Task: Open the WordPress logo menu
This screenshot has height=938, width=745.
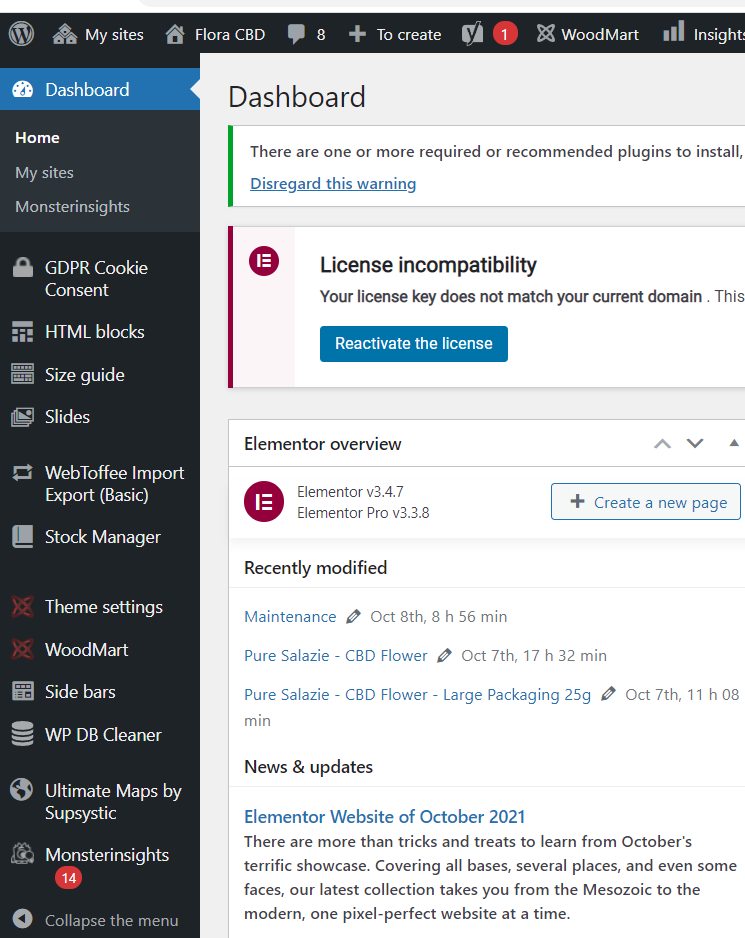Action: (x=22, y=34)
